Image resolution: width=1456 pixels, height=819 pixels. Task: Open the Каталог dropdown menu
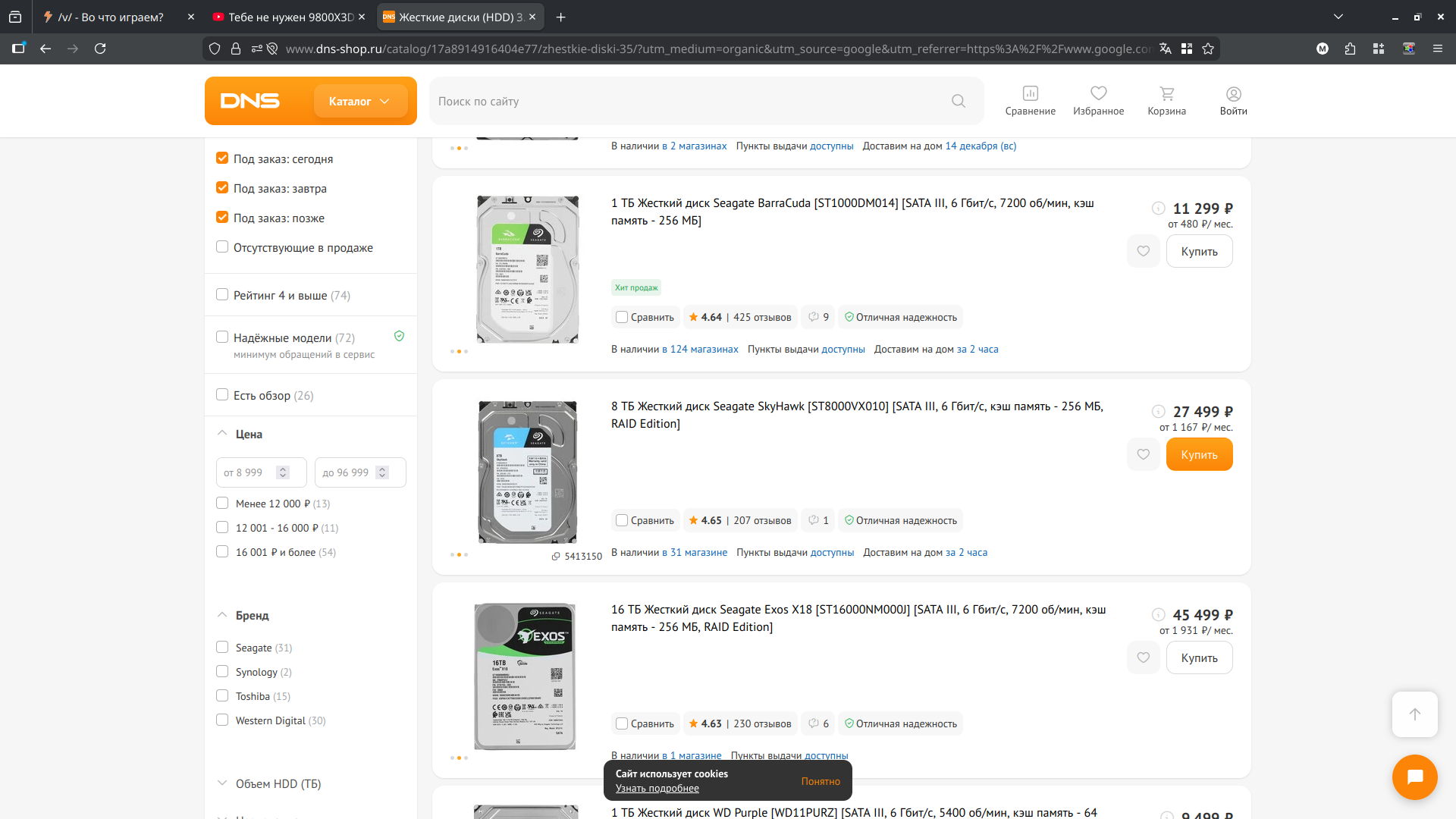pos(359,101)
